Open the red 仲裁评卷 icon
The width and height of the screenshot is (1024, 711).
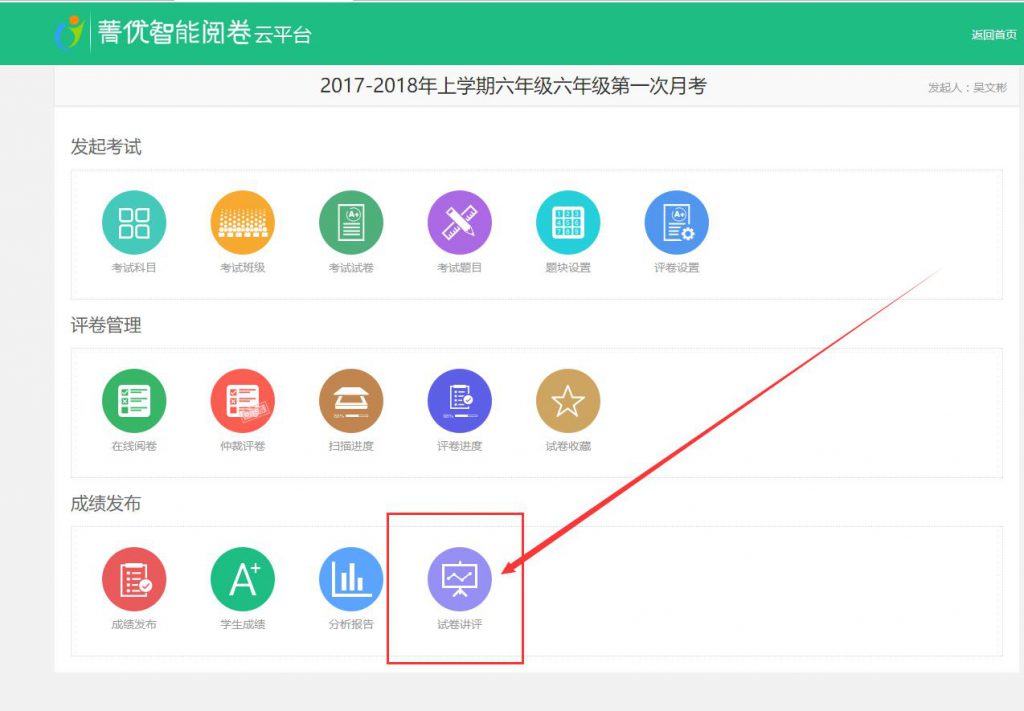[243, 401]
